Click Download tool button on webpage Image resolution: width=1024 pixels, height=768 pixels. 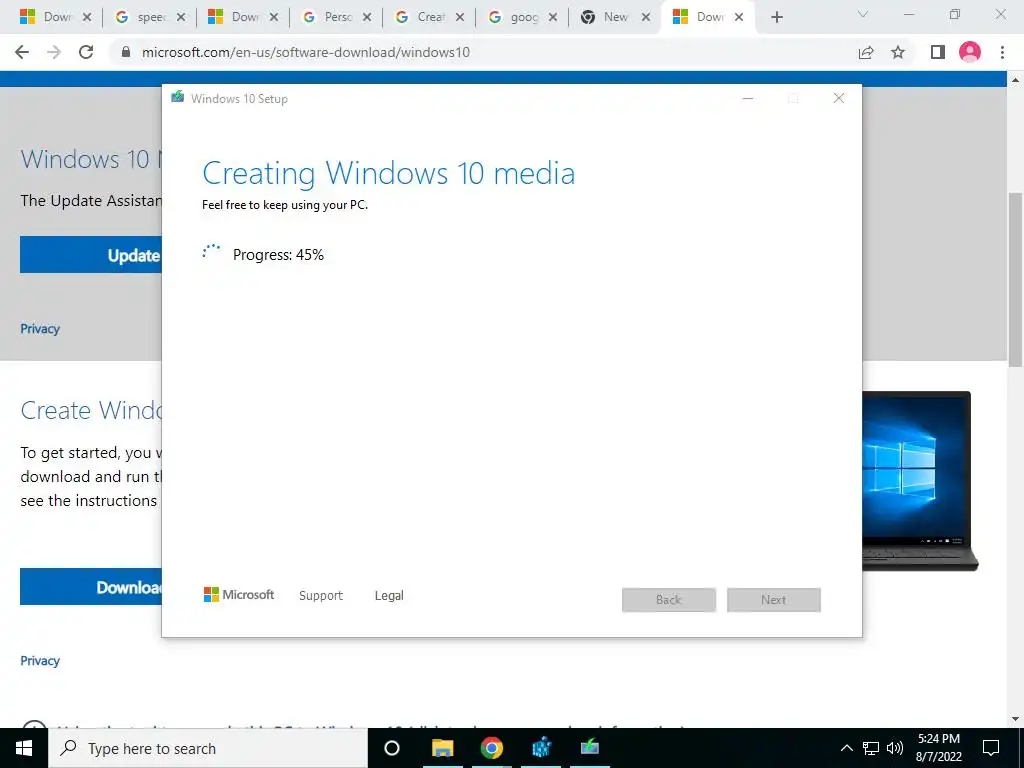pyautogui.click(x=91, y=586)
